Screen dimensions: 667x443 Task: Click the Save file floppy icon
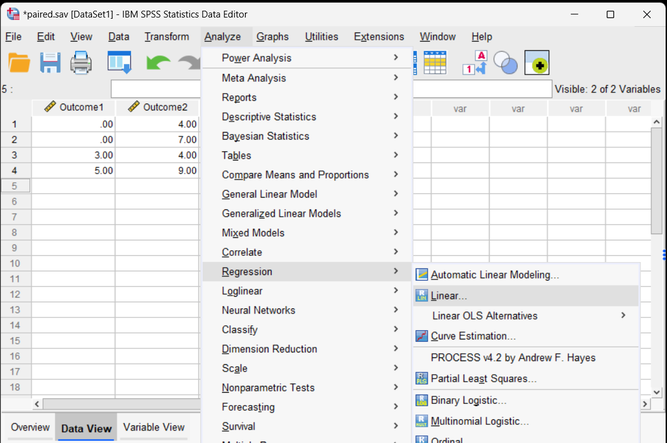click(50, 63)
